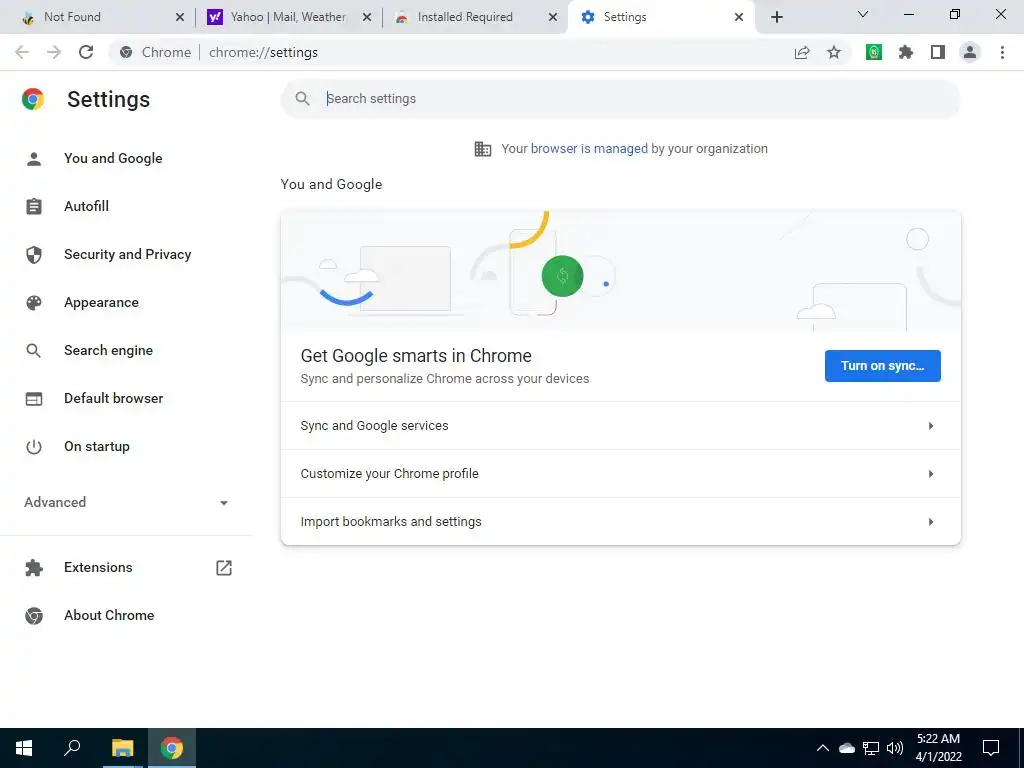Open the Windows Start menu
Screen dimensions: 1024x768
coord(24,748)
